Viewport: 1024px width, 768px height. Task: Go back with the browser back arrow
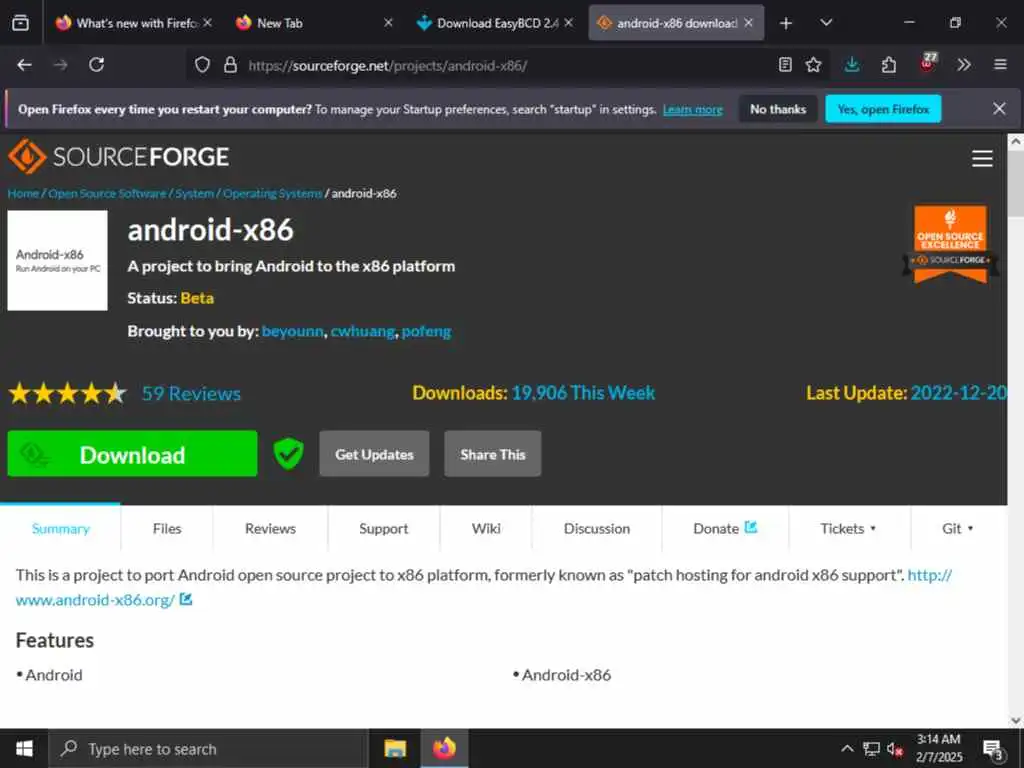coord(24,65)
